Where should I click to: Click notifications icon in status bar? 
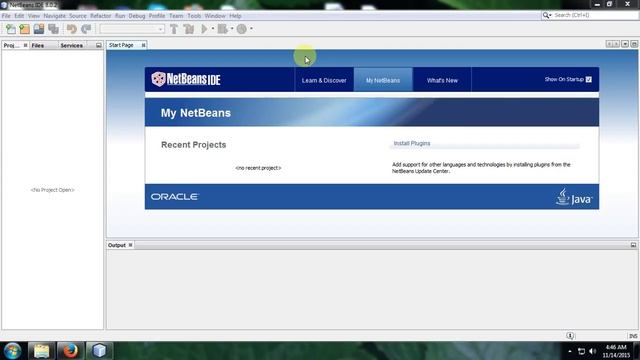pyautogui.click(x=570, y=336)
